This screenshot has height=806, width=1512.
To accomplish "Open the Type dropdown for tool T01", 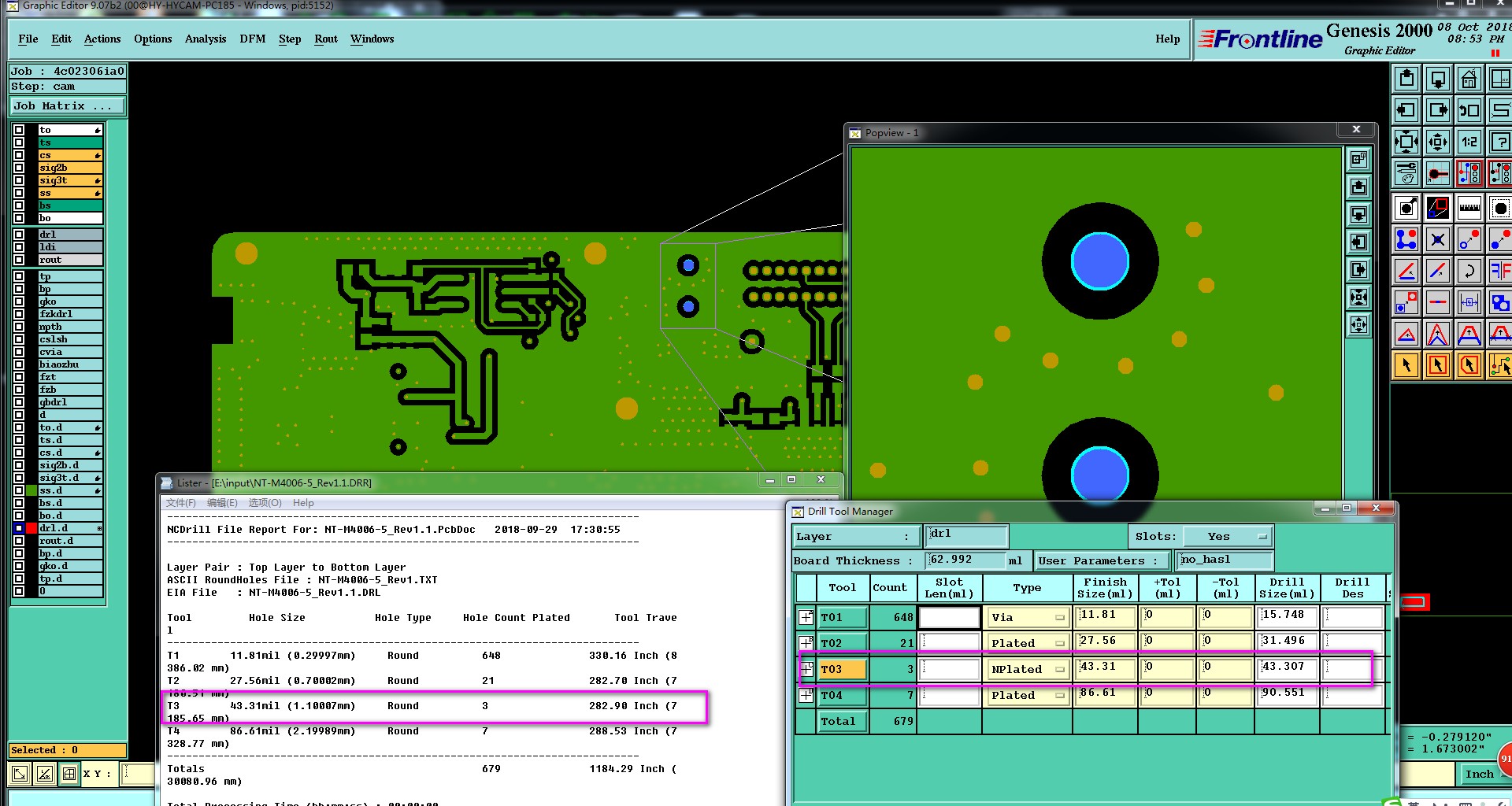I will click(x=1027, y=618).
